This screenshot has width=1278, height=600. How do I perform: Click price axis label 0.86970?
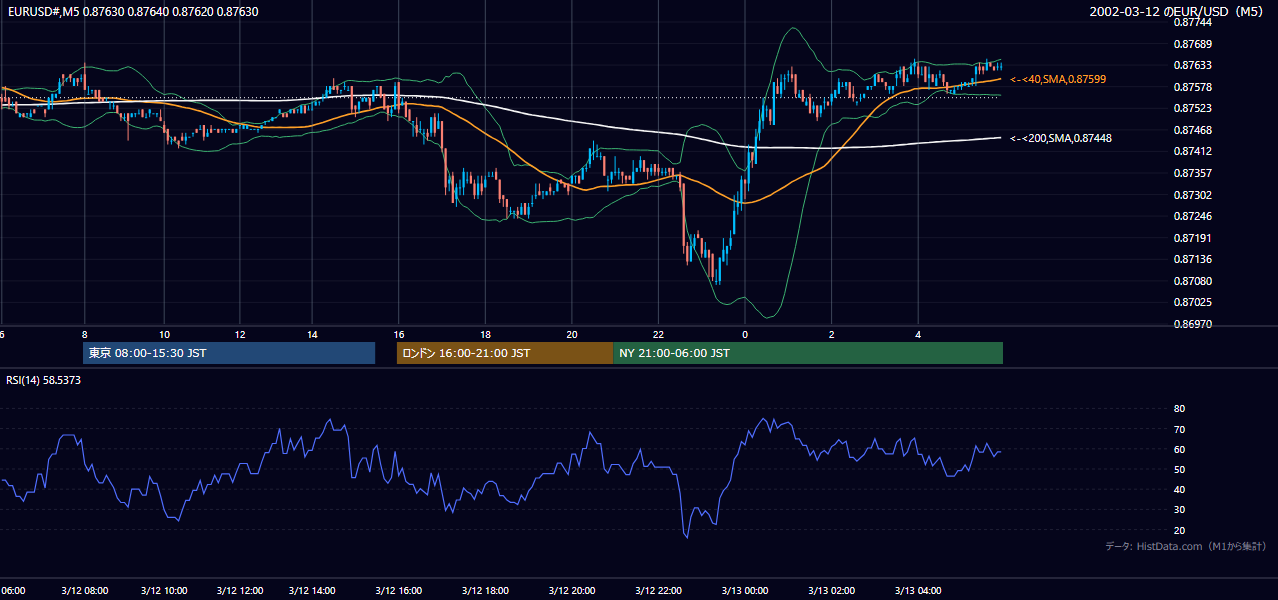tap(1192, 325)
